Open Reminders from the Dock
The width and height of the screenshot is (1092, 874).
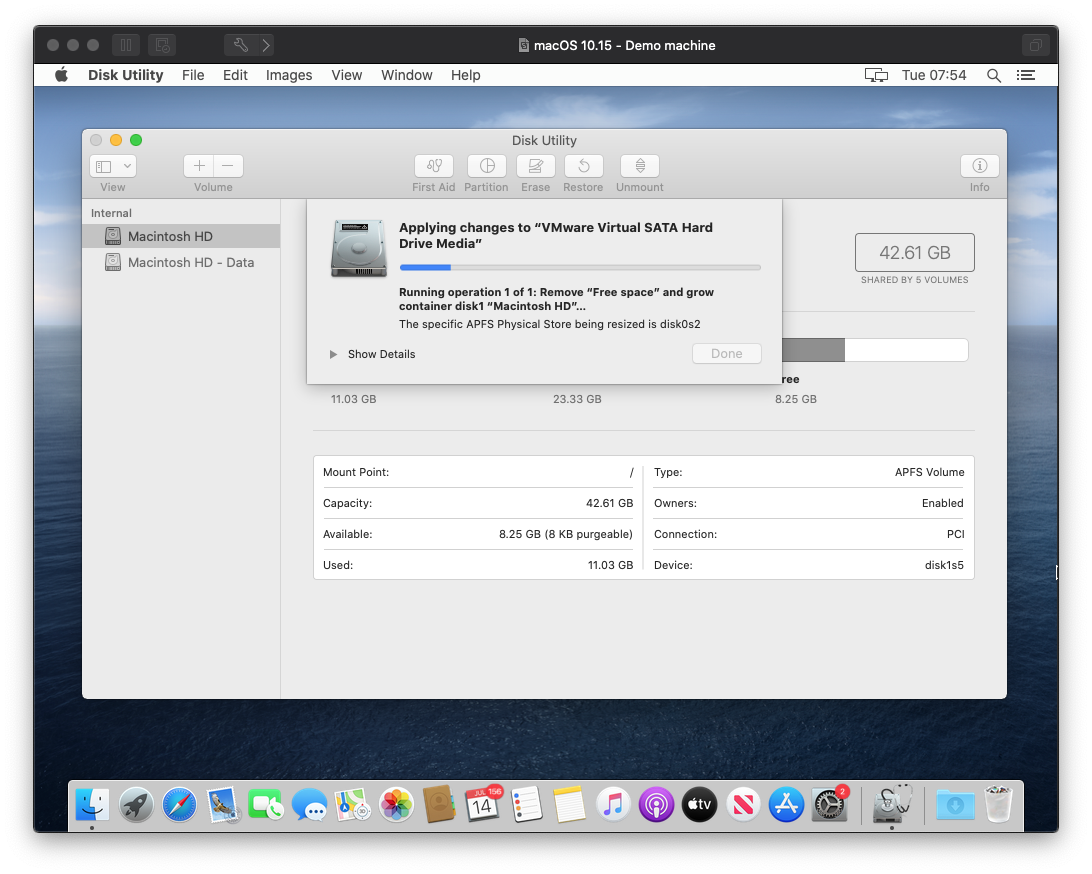click(x=526, y=805)
